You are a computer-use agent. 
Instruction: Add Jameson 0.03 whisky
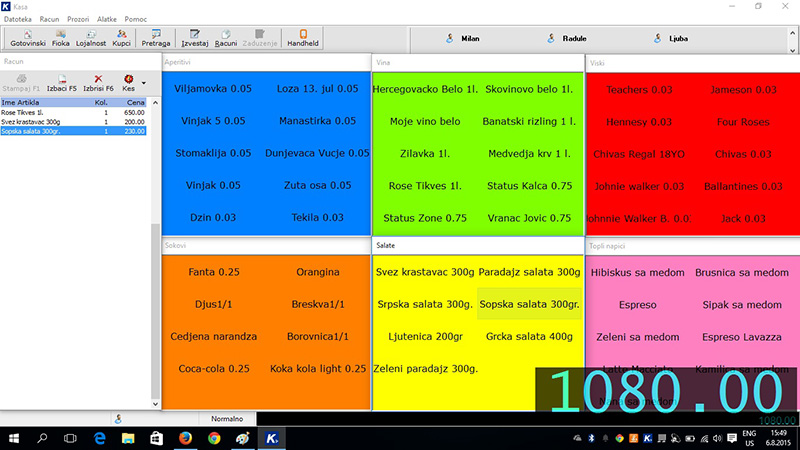[743, 90]
